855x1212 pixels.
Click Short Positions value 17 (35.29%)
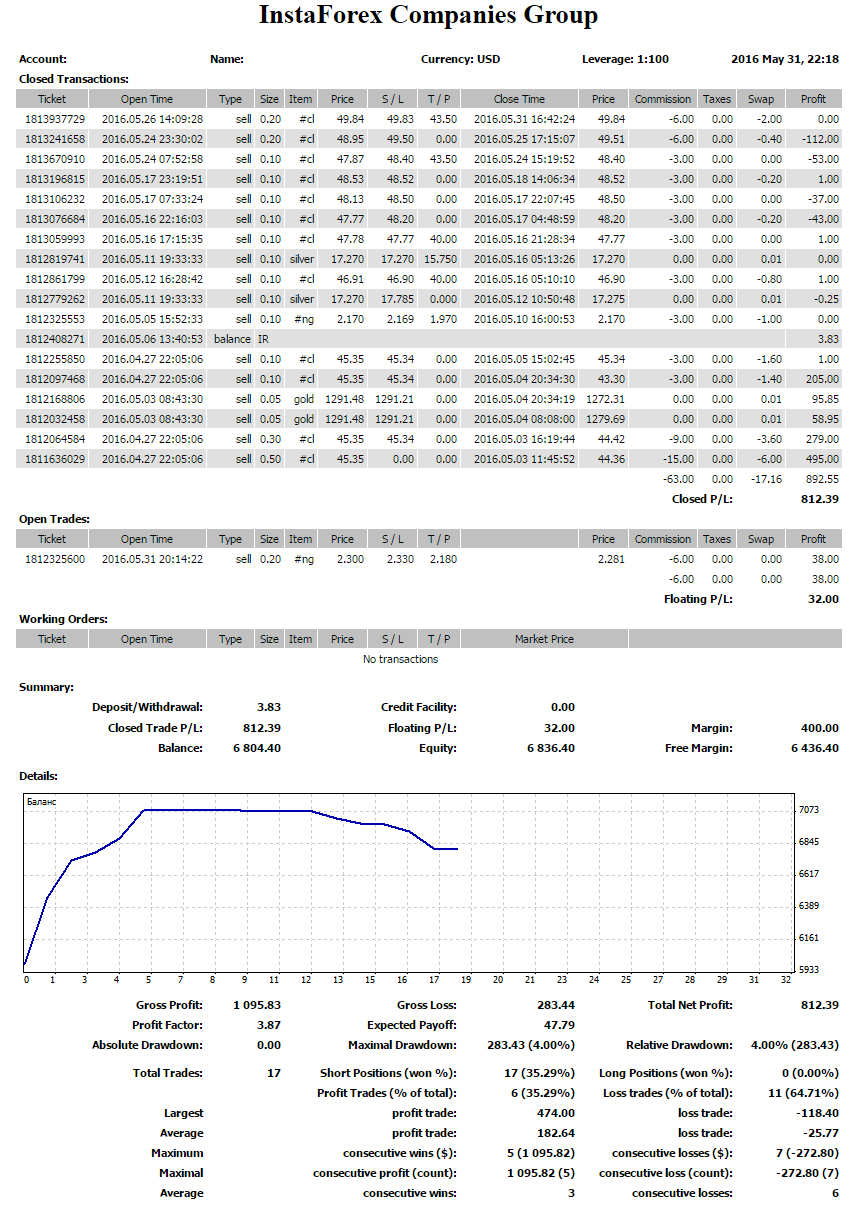pyautogui.click(x=540, y=1073)
